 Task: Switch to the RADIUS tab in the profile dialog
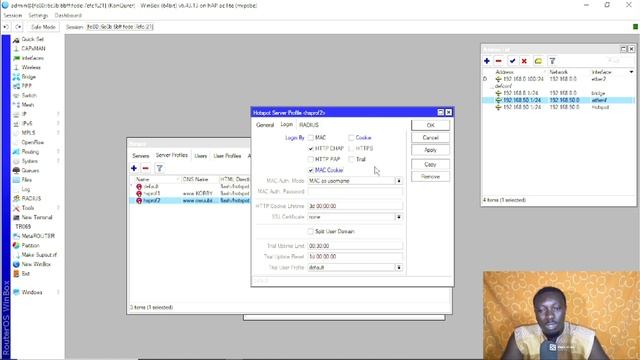(x=309, y=125)
